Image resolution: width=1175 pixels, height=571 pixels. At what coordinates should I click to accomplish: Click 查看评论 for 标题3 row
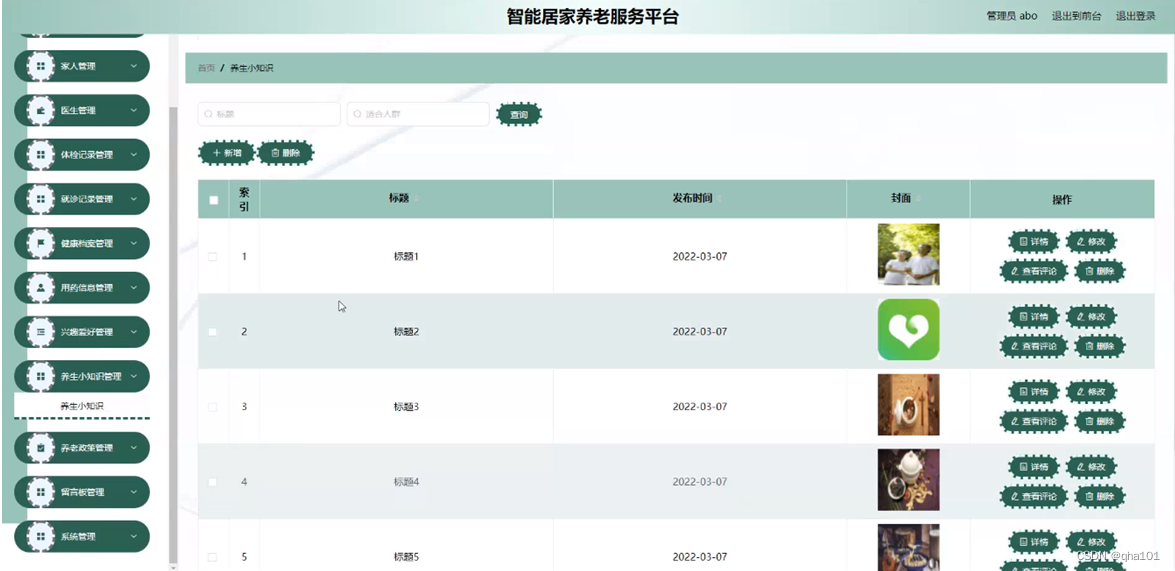point(1033,421)
